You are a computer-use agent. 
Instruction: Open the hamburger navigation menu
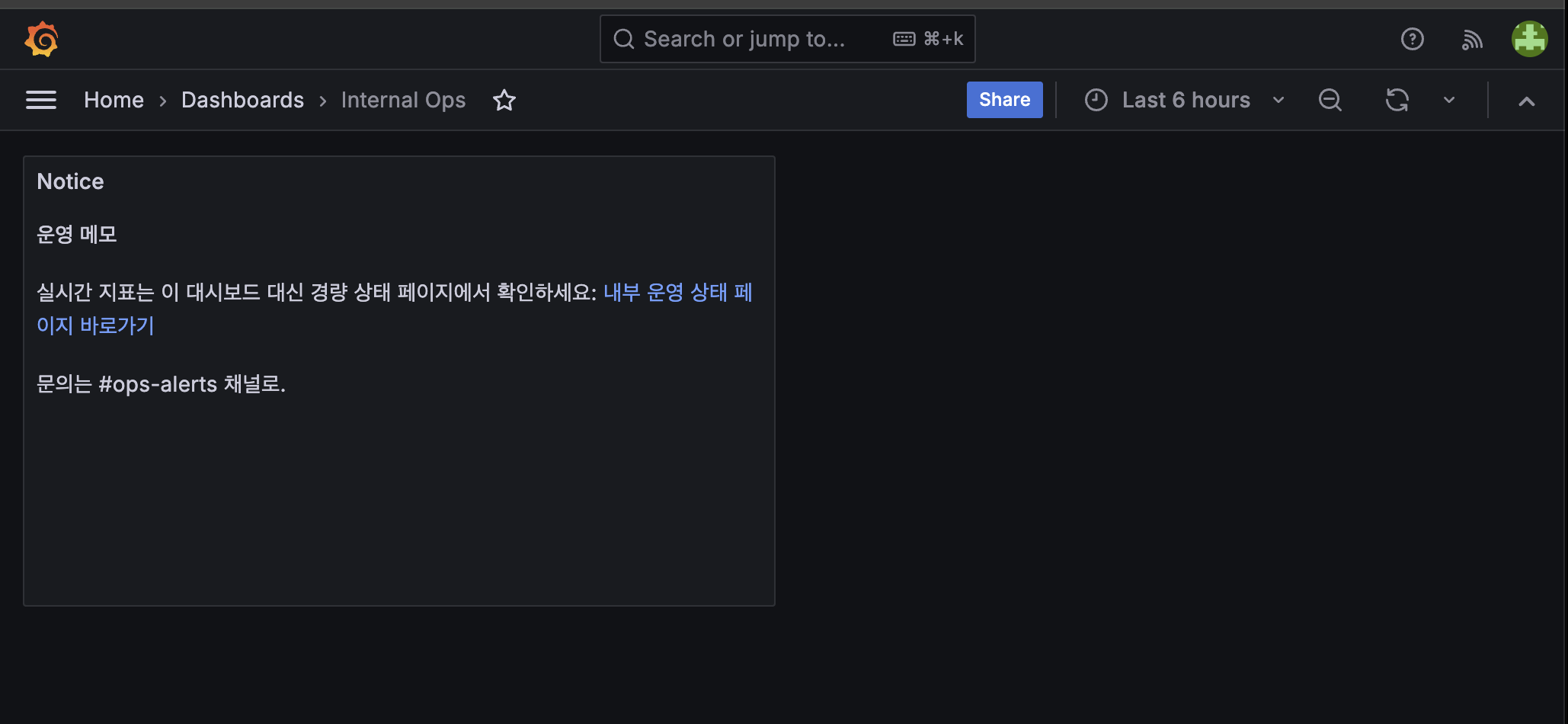41,100
